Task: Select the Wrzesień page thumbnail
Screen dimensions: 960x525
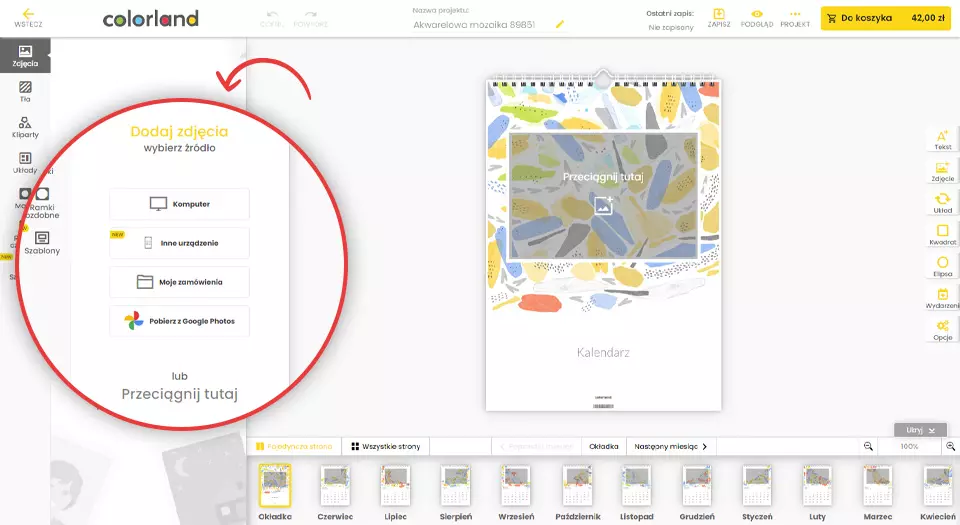Action: (517, 490)
